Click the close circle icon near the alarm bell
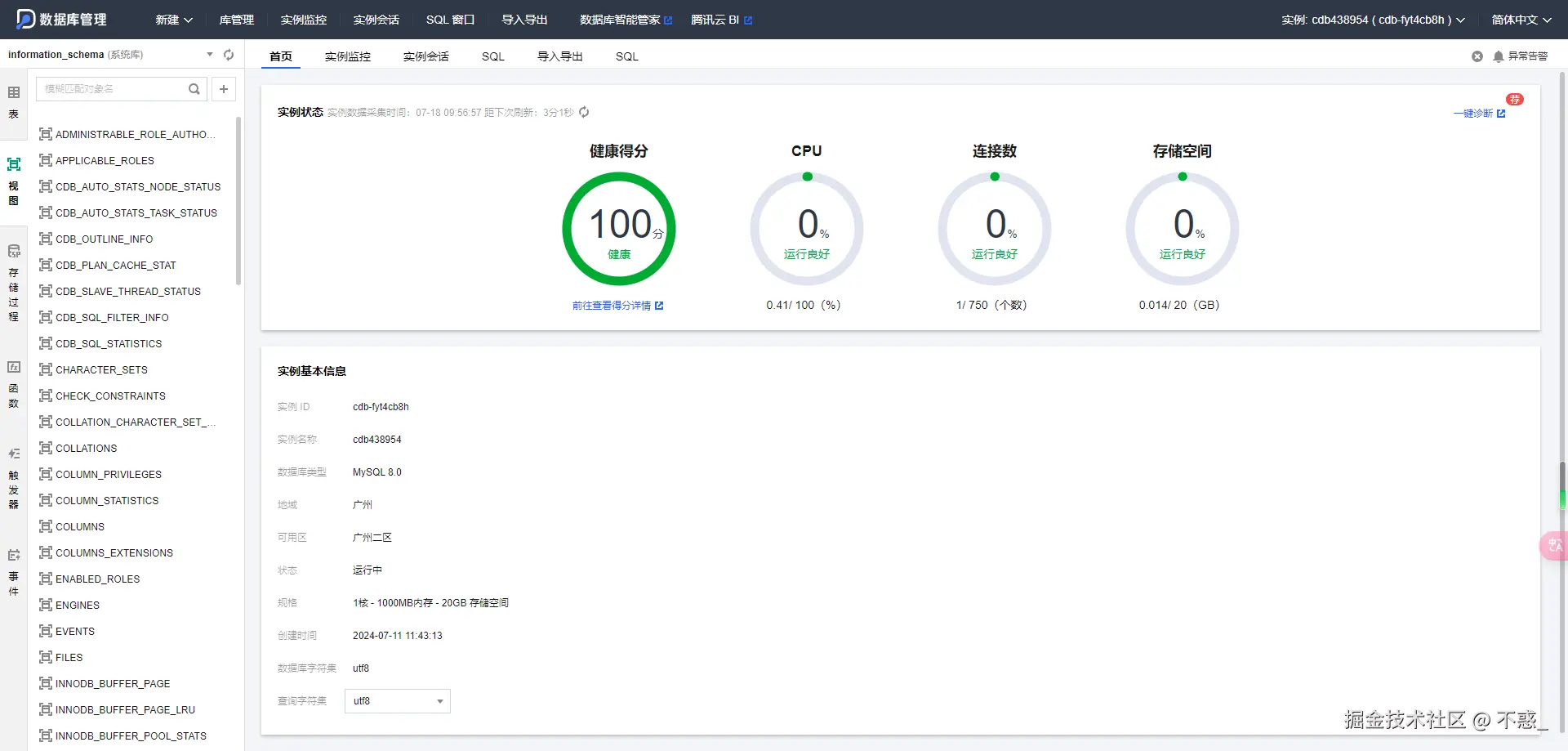Image resolution: width=1568 pixels, height=751 pixels. point(1477,56)
